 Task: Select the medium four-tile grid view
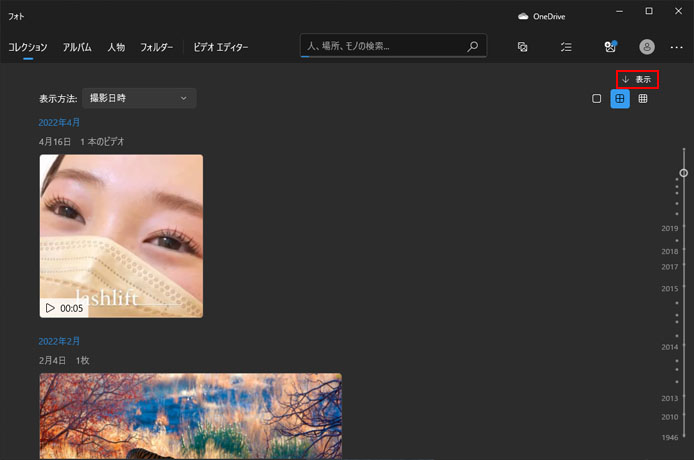620,99
